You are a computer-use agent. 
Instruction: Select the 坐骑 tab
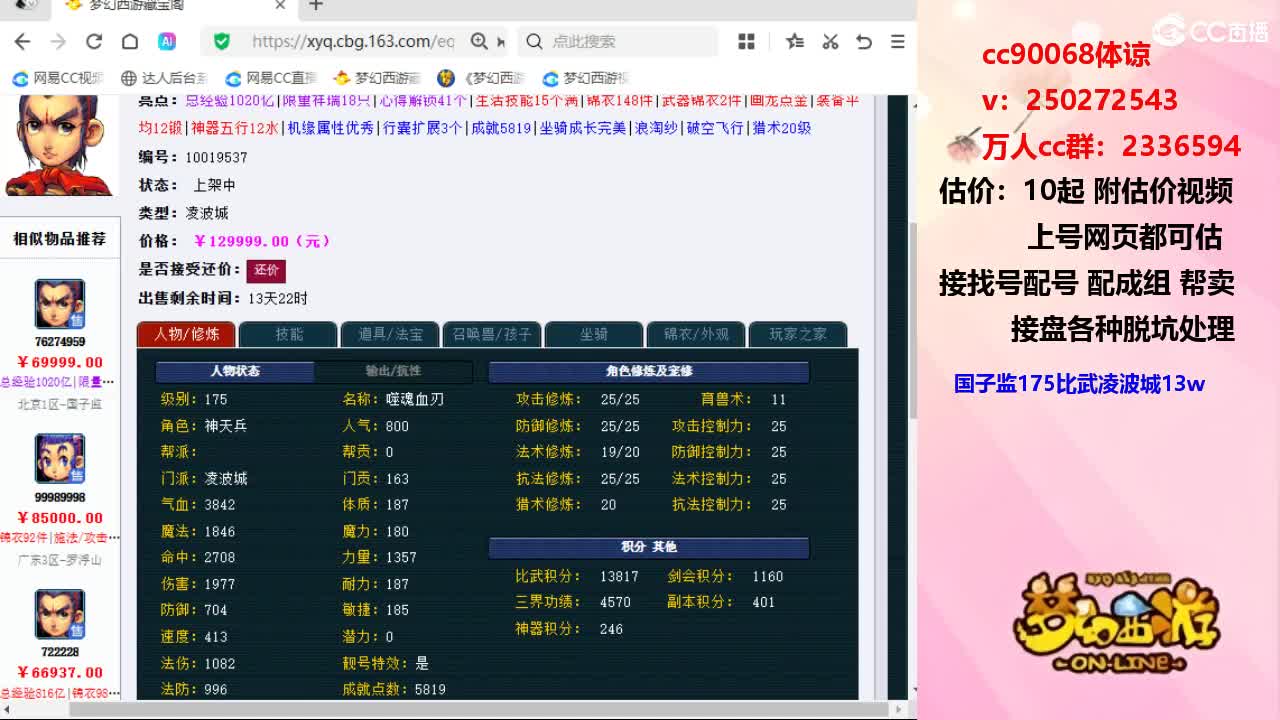(594, 334)
